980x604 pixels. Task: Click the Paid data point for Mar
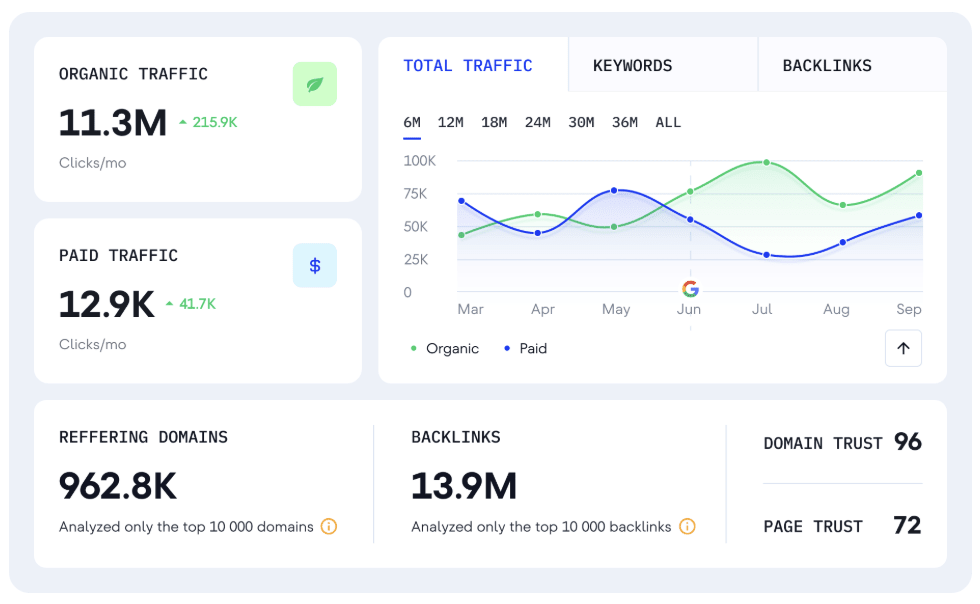[461, 201]
